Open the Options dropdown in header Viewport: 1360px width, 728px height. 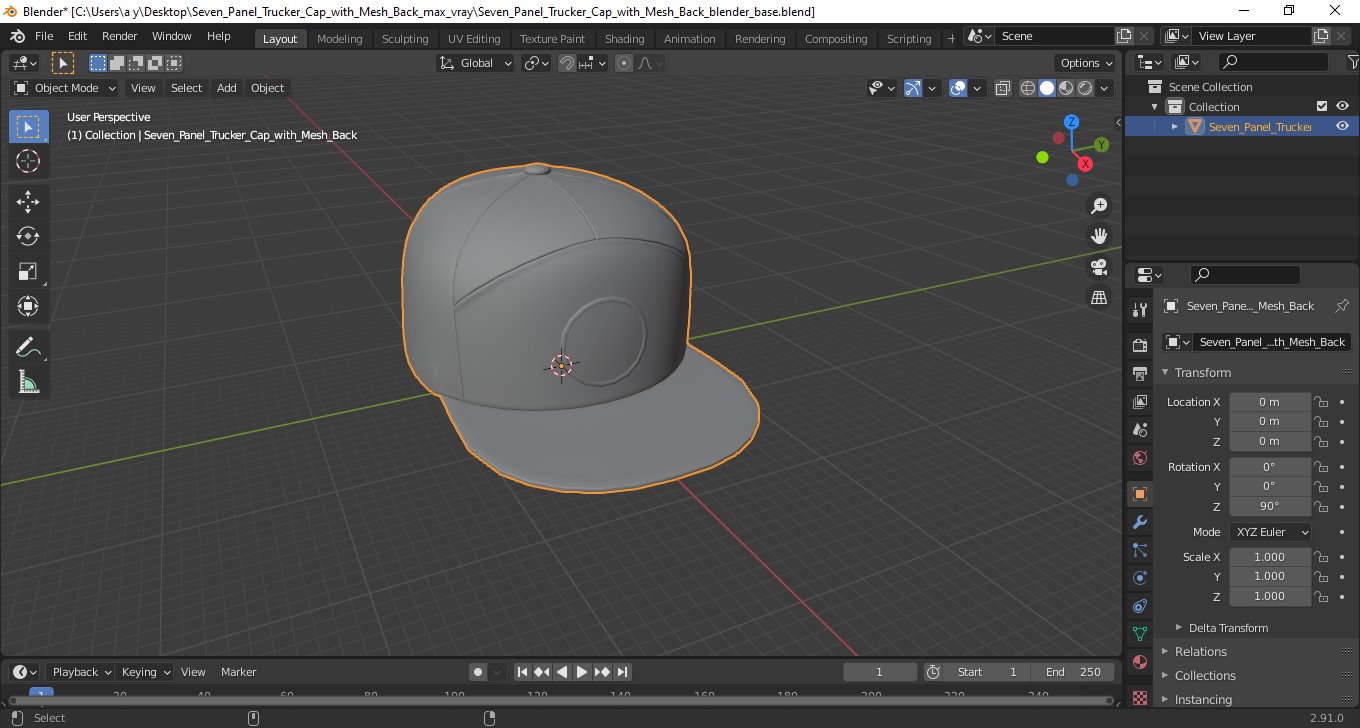tap(1088, 63)
